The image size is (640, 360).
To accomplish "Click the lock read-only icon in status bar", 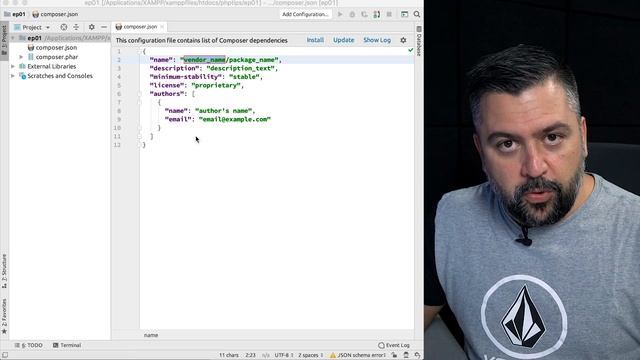I will tap(394, 355).
